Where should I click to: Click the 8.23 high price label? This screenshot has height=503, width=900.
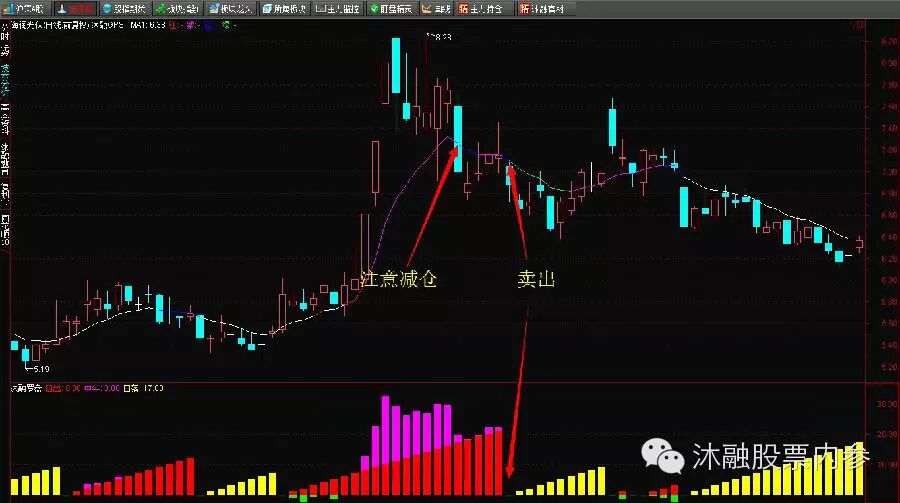pos(441,37)
